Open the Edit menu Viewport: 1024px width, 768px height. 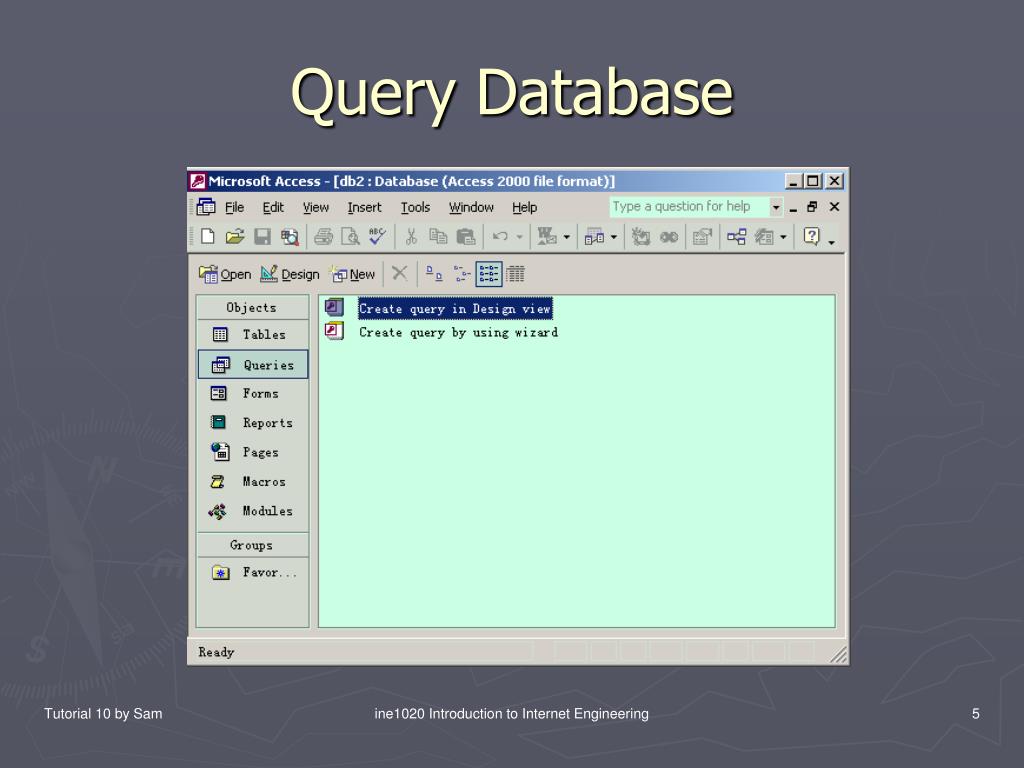(273, 208)
